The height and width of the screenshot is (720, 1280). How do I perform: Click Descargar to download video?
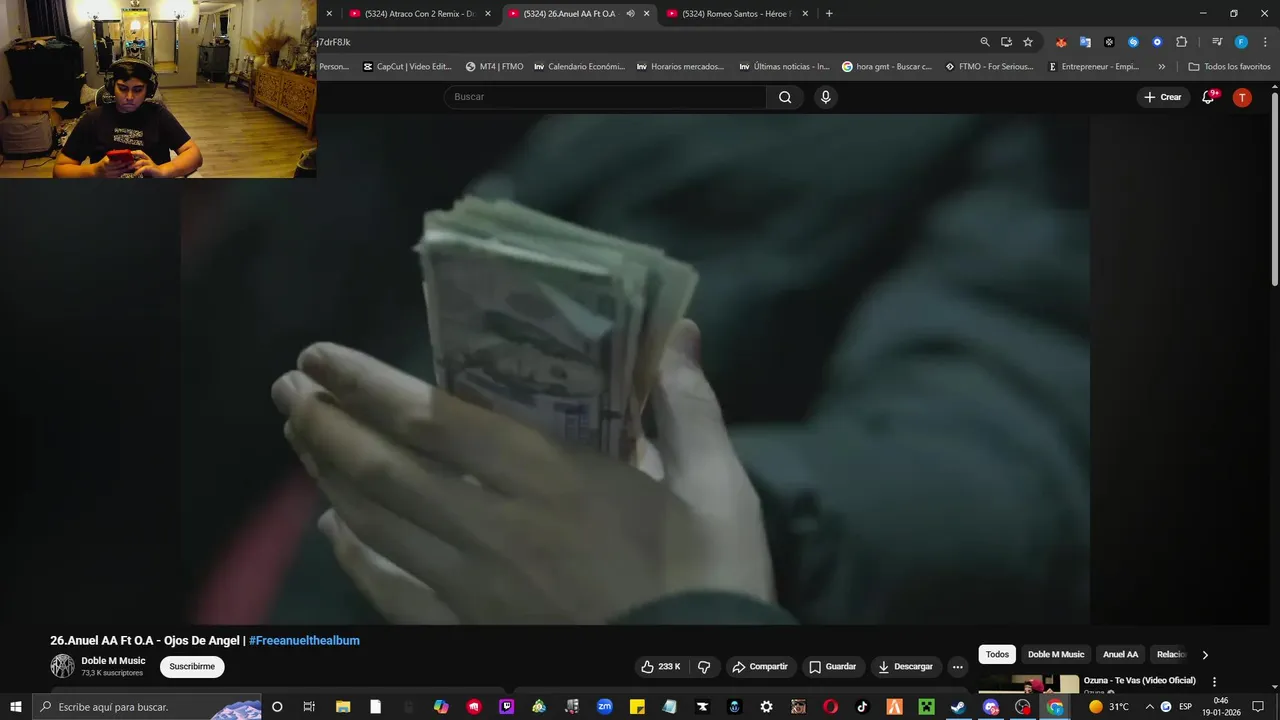[x=905, y=667]
